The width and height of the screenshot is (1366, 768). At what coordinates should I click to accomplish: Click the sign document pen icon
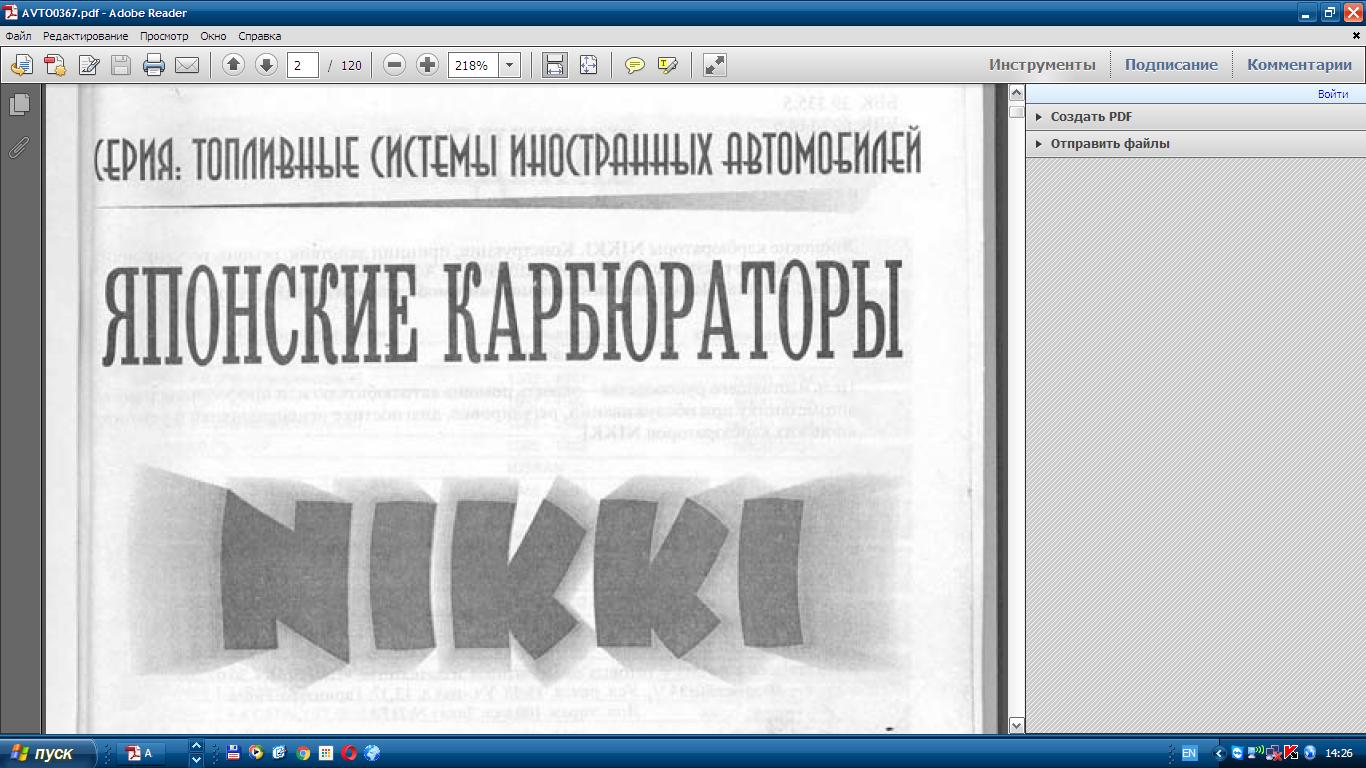click(x=89, y=65)
